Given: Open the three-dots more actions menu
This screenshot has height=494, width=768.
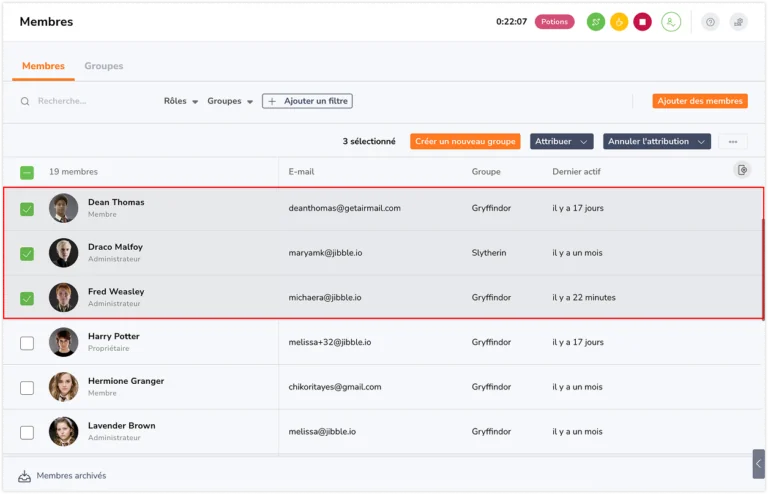Looking at the screenshot, I should point(733,141).
